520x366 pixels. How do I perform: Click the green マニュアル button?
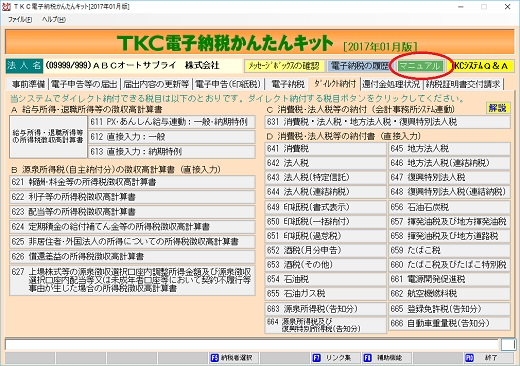[x=420, y=66]
